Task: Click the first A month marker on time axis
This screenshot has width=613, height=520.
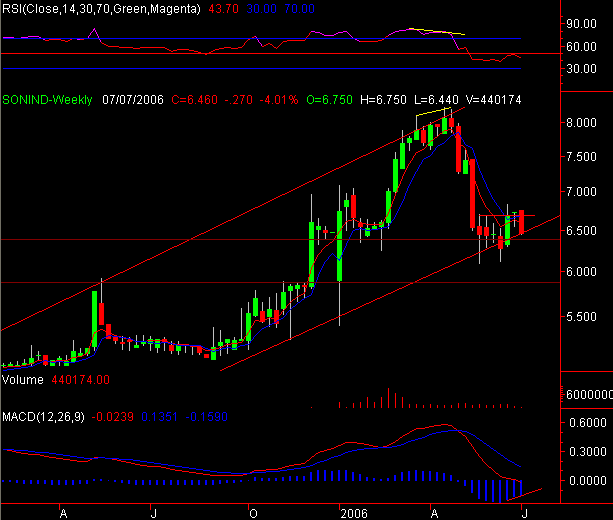Action: click(x=63, y=513)
